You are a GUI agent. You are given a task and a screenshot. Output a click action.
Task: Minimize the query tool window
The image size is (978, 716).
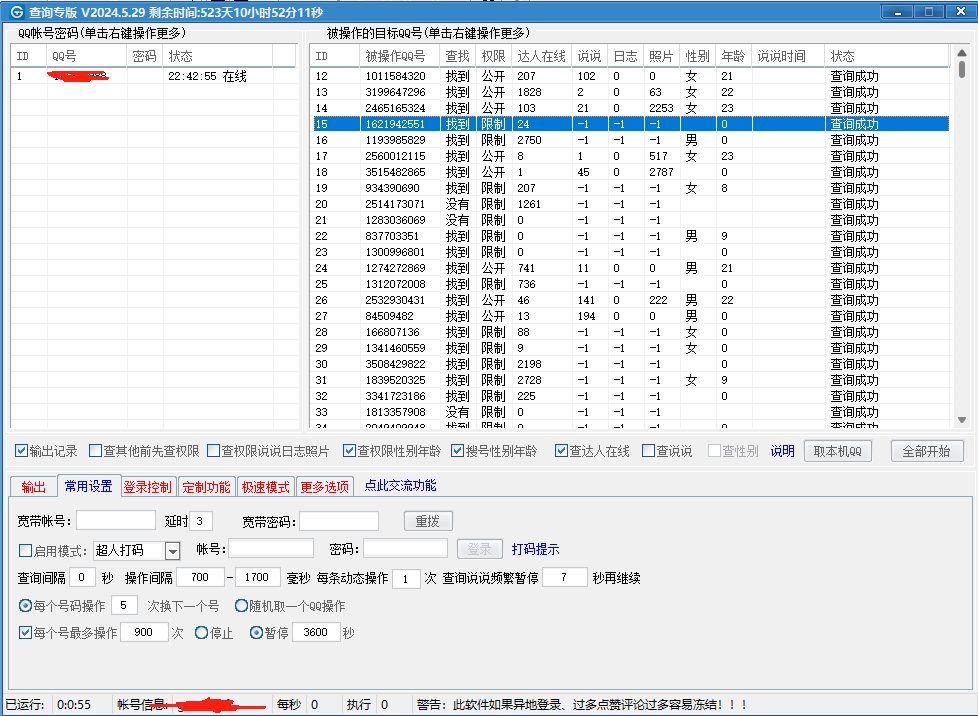coord(899,11)
